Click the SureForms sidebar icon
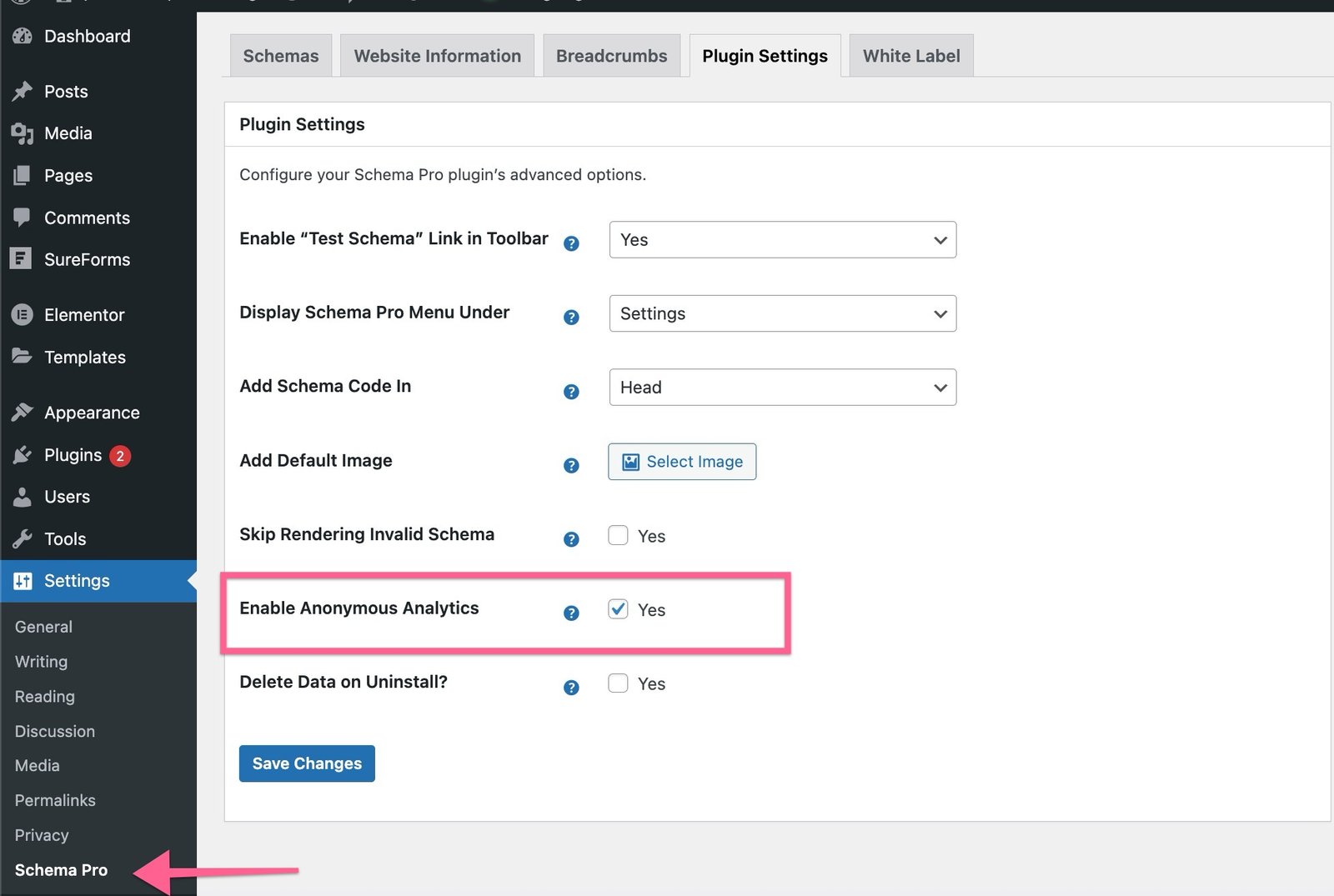 pos(21,259)
